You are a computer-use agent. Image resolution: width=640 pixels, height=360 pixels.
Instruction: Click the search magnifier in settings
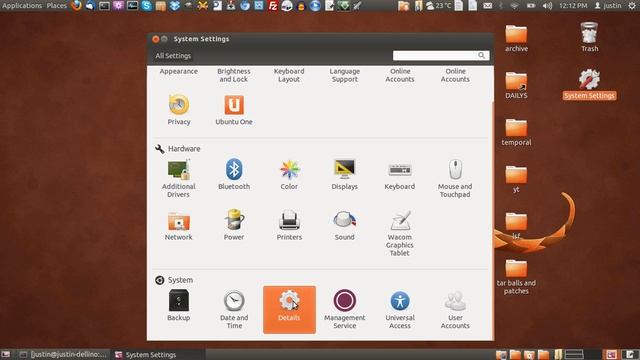482,56
